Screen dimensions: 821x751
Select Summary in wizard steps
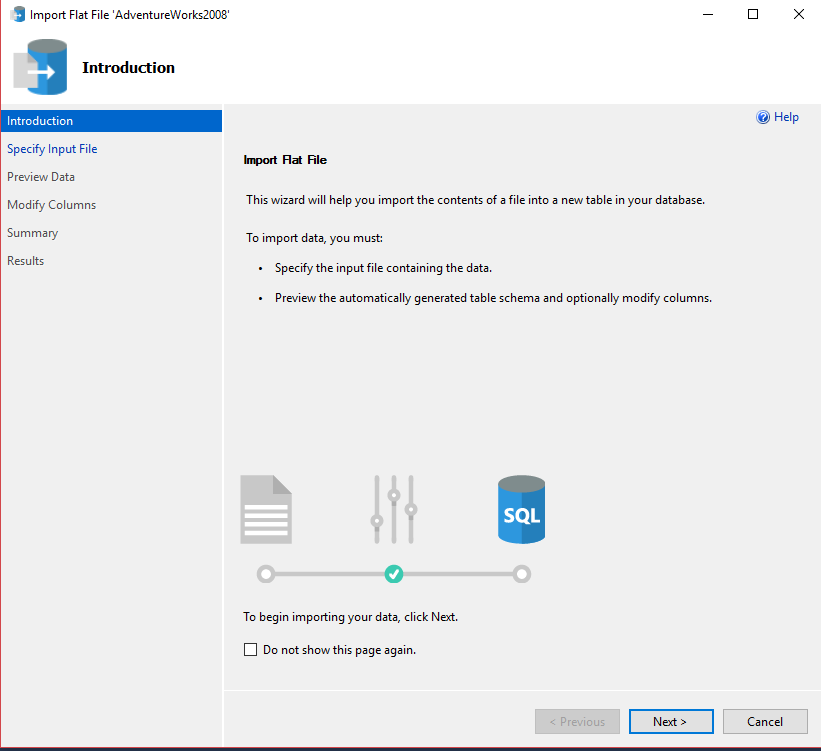tap(33, 233)
